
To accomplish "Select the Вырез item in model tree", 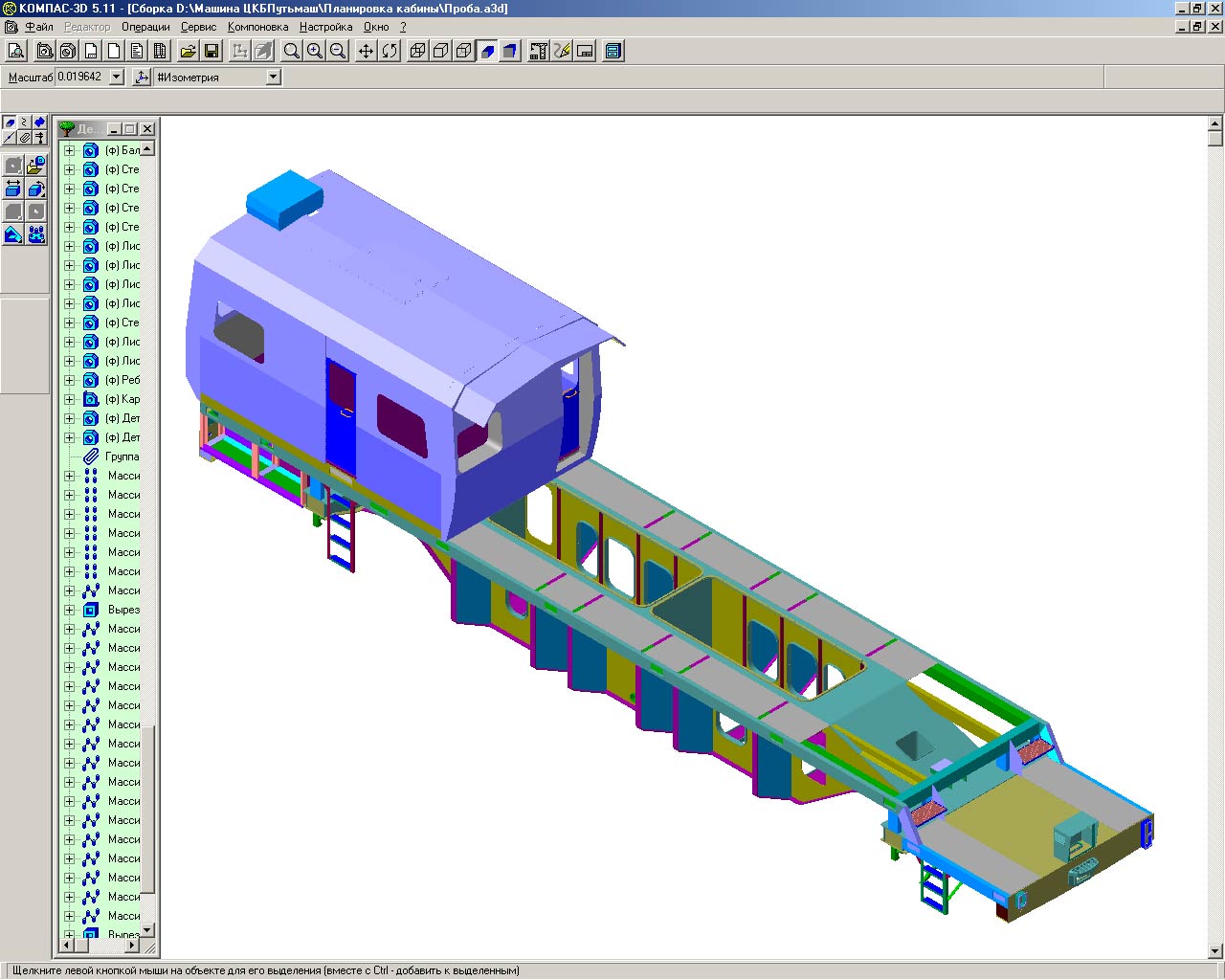I will [x=122, y=610].
